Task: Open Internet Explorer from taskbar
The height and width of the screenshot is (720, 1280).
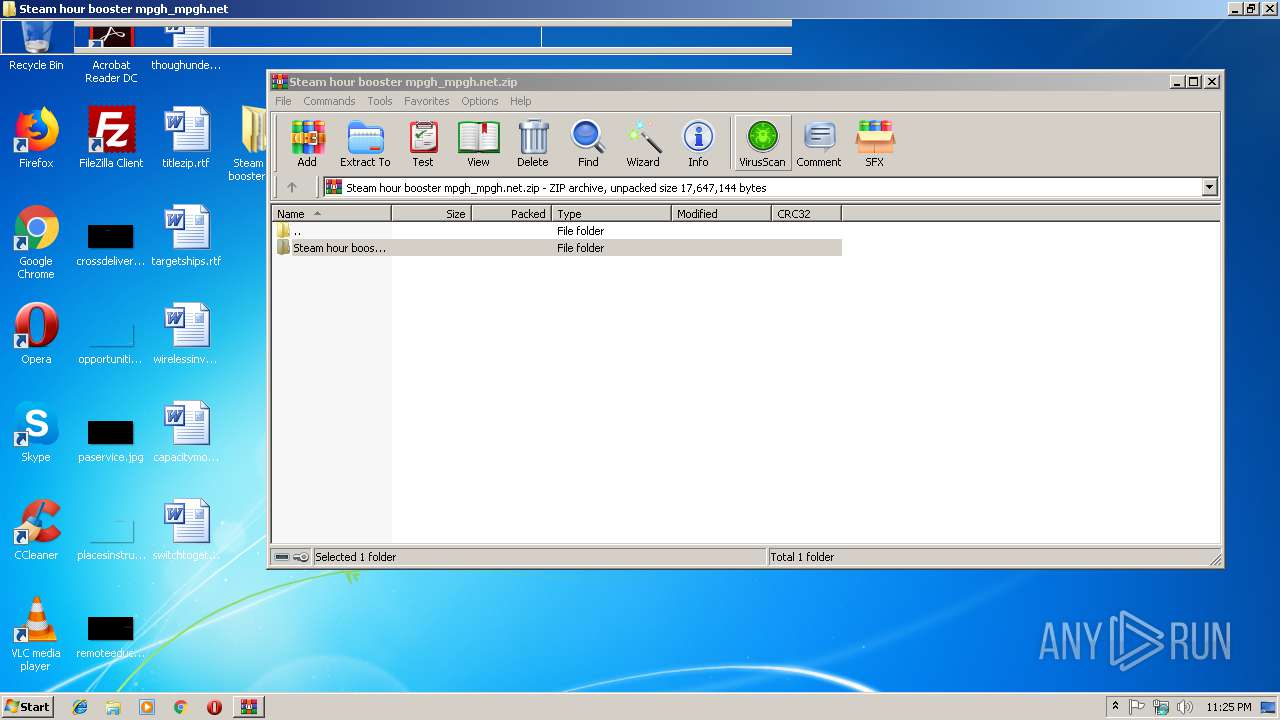Action: (x=80, y=707)
